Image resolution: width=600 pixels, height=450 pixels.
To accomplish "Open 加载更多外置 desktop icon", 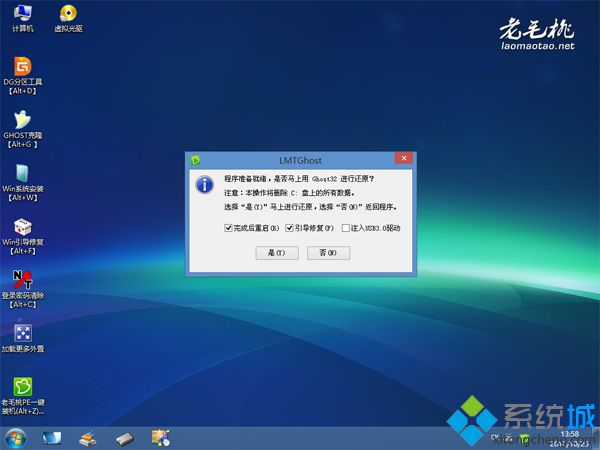I will pyautogui.click(x=23, y=338).
